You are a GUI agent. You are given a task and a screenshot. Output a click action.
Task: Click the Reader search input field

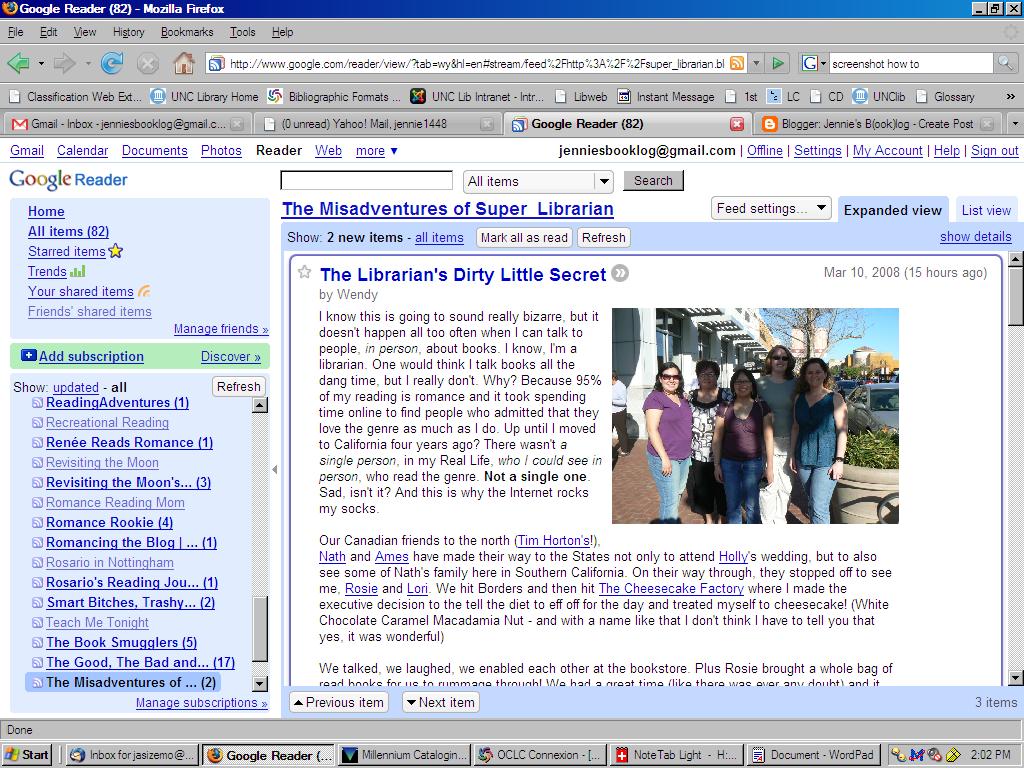[x=366, y=180]
